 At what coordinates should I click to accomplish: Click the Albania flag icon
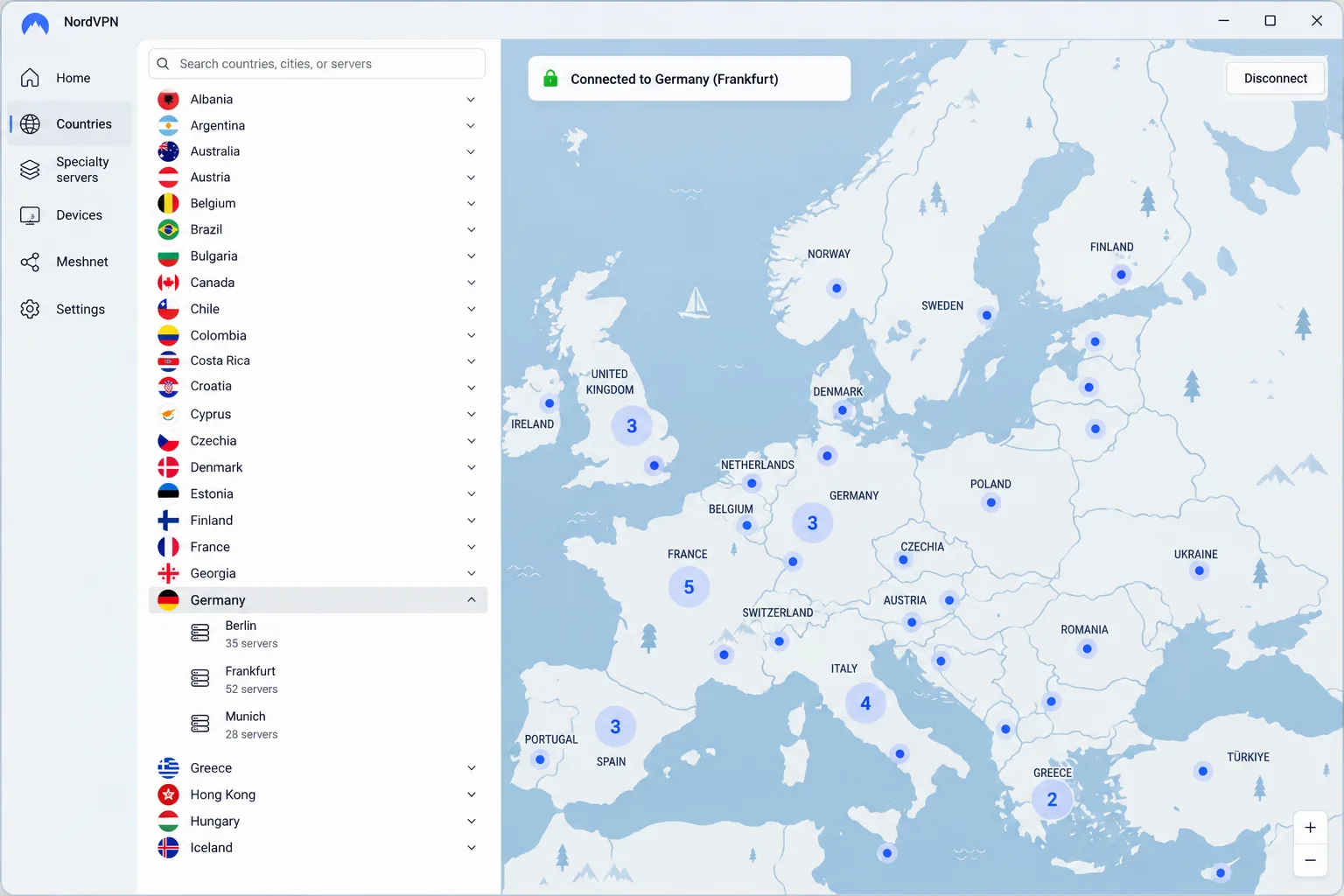coord(168,100)
